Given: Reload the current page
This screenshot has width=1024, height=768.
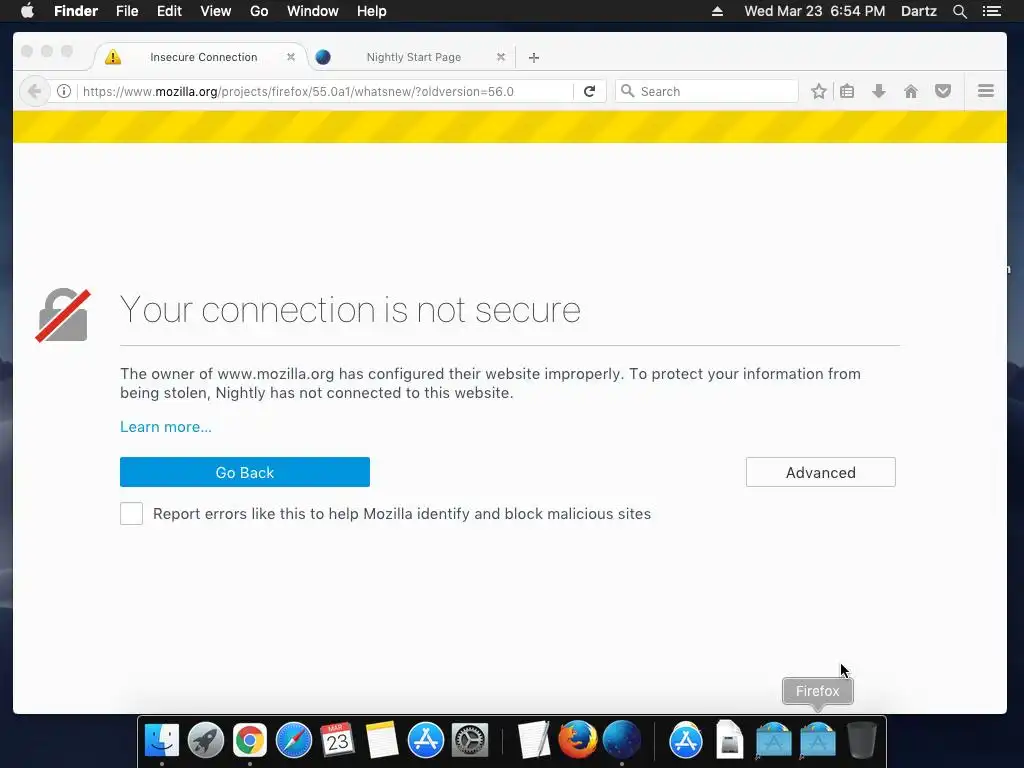Looking at the screenshot, I should point(589,91).
